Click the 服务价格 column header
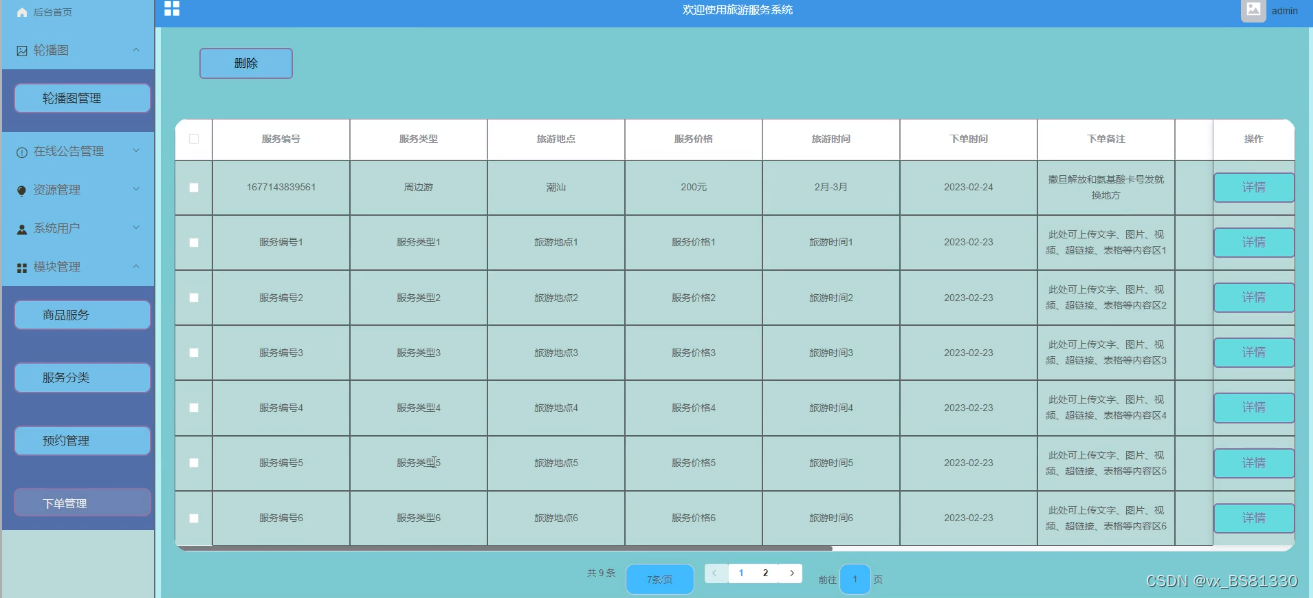This screenshot has width=1313, height=598. point(693,139)
